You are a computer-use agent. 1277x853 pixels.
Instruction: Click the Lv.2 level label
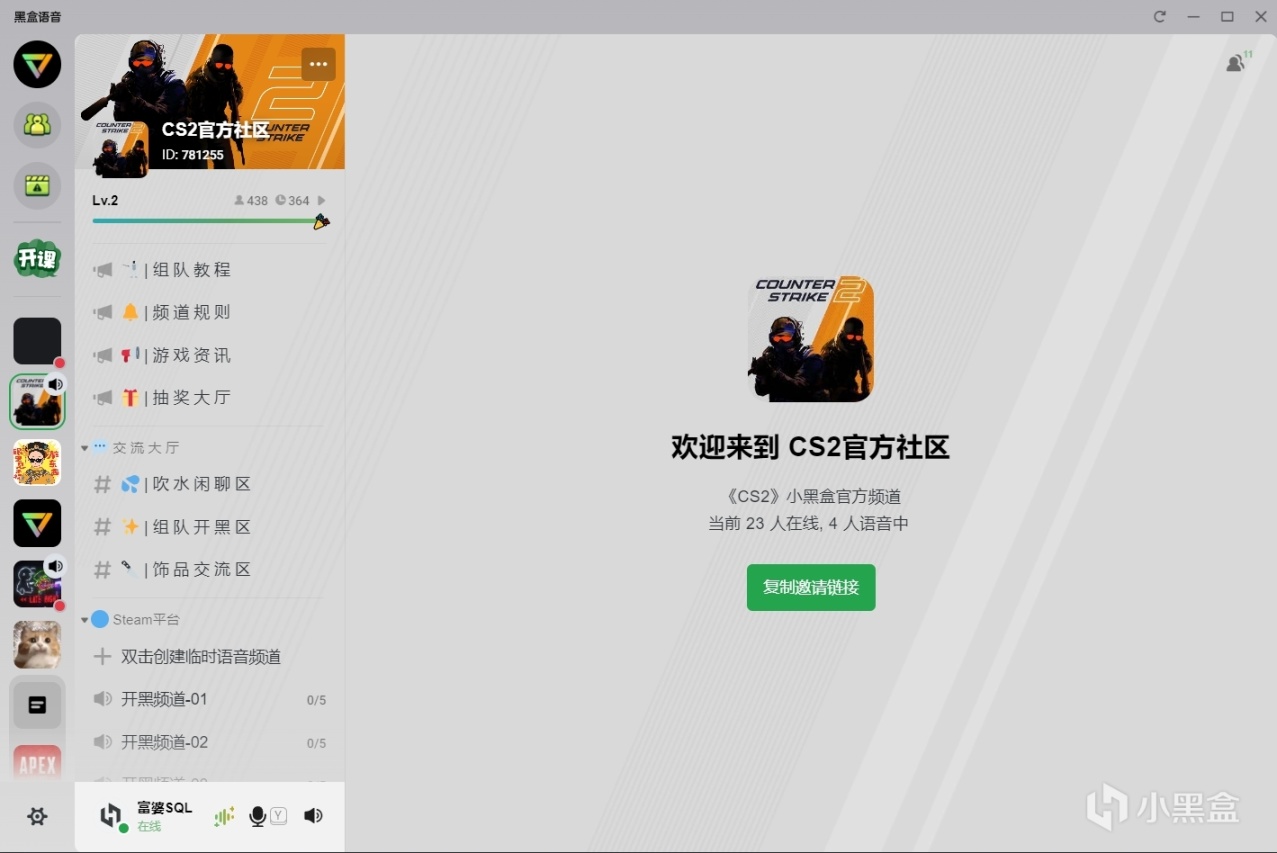pyautogui.click(x=105, y=200)
